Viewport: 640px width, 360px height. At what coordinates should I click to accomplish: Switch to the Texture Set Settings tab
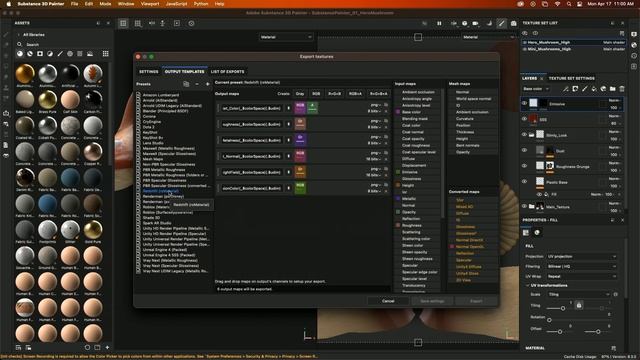click(x=571, y=78)
